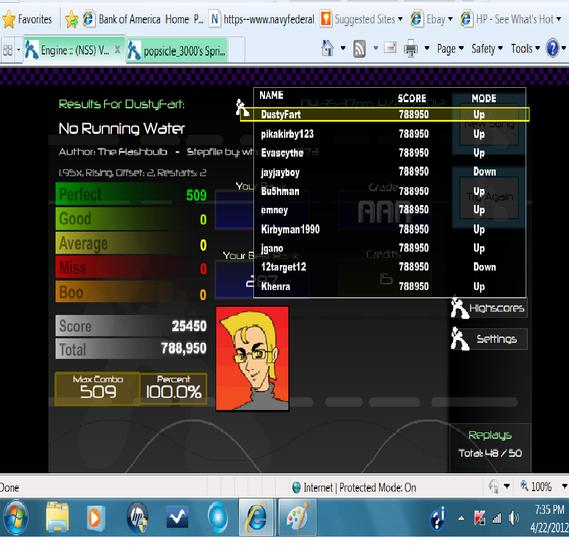569x560 pixels.
Task: Click Add to Favorites Bar icon
Action: pyautogui.click(x=71, y=19)
